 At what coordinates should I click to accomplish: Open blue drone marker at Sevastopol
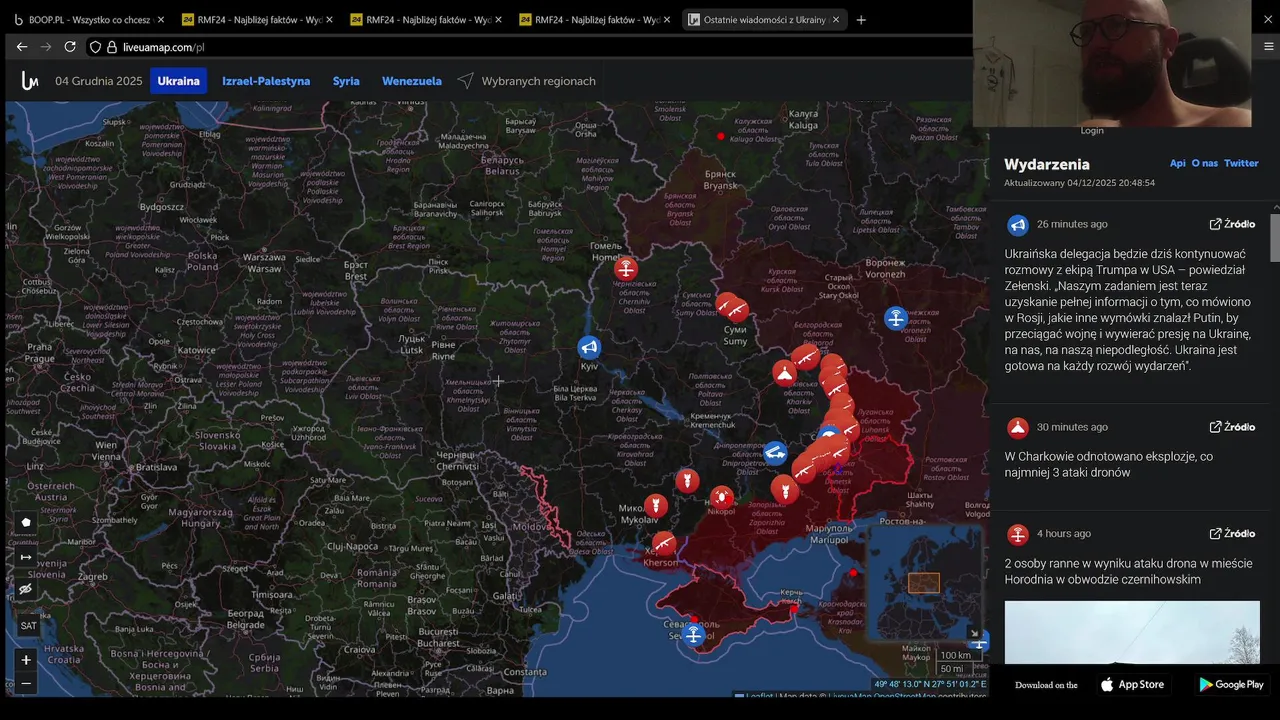[x=693, y=634]
